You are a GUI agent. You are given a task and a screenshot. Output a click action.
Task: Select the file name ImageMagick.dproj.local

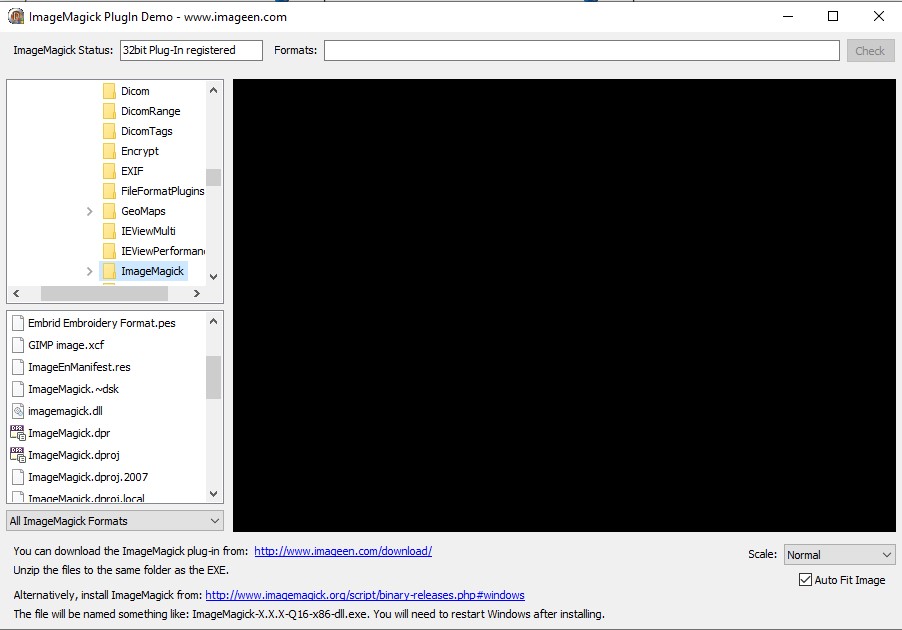(x=86, y=498)
